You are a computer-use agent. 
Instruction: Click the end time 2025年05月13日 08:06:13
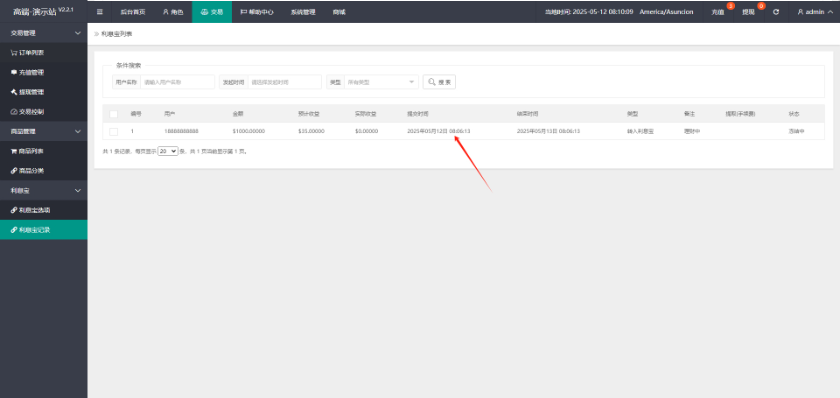[x=549, y=131]
